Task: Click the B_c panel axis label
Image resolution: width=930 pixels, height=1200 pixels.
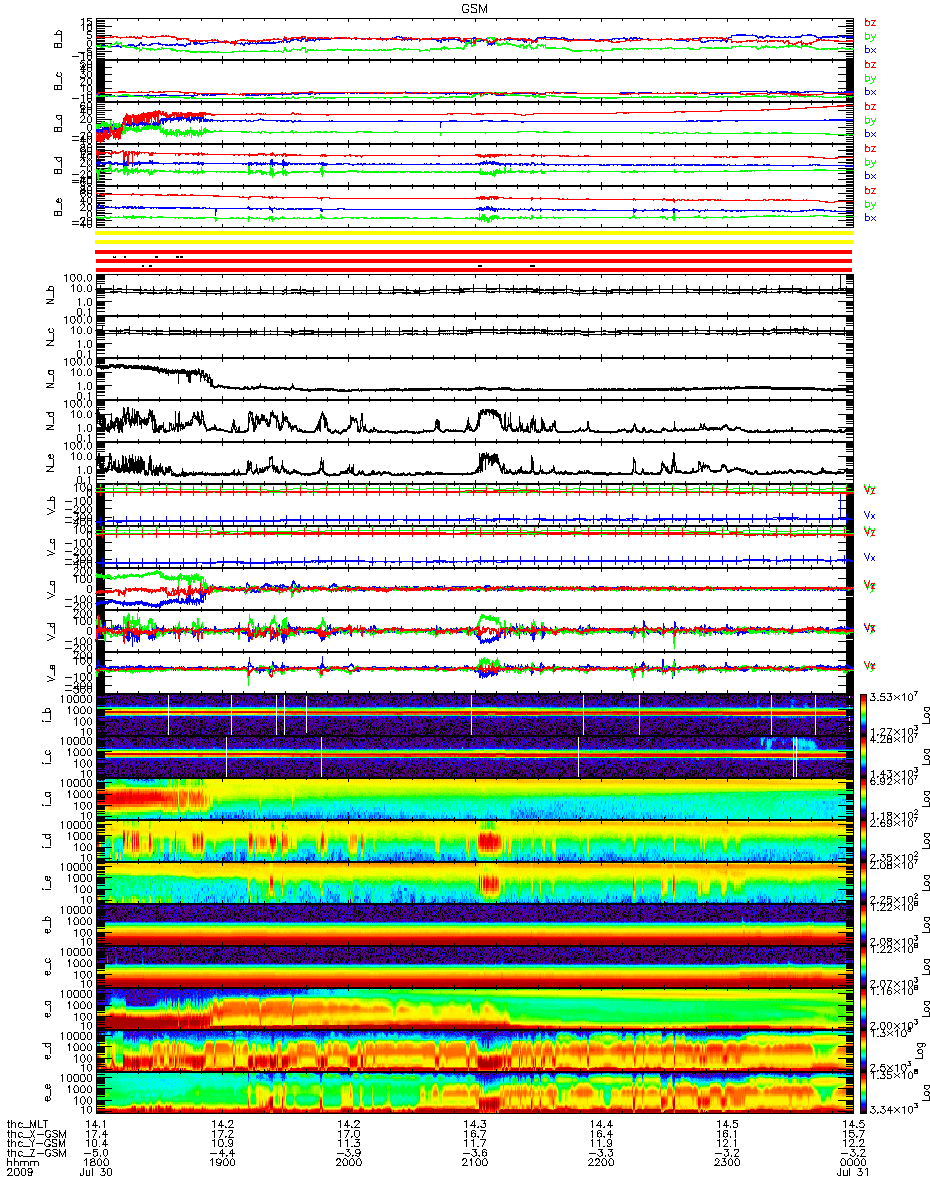Action: click(59, 81)
